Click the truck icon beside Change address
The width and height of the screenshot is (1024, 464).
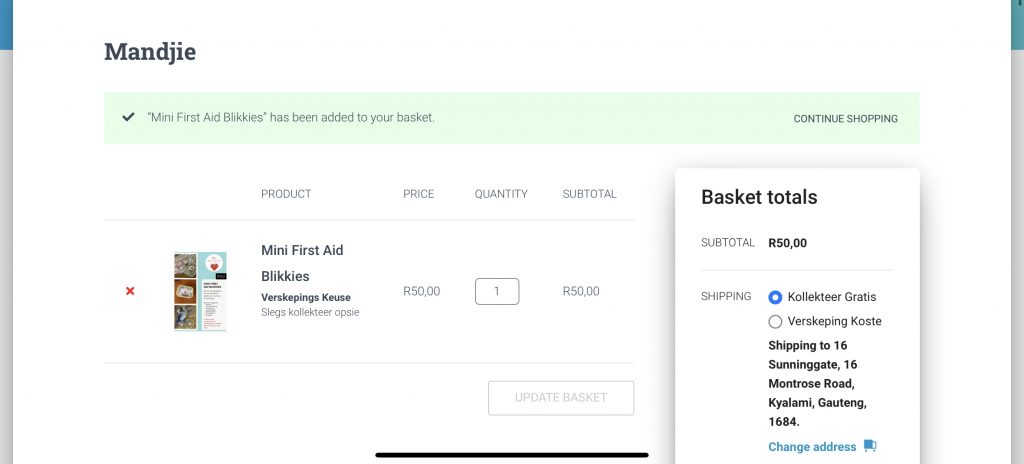pos(870,446)
